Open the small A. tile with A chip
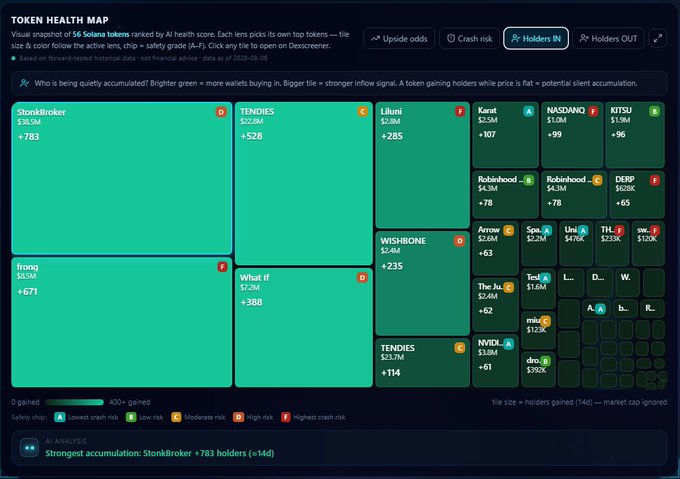 (x=596, y=309)
